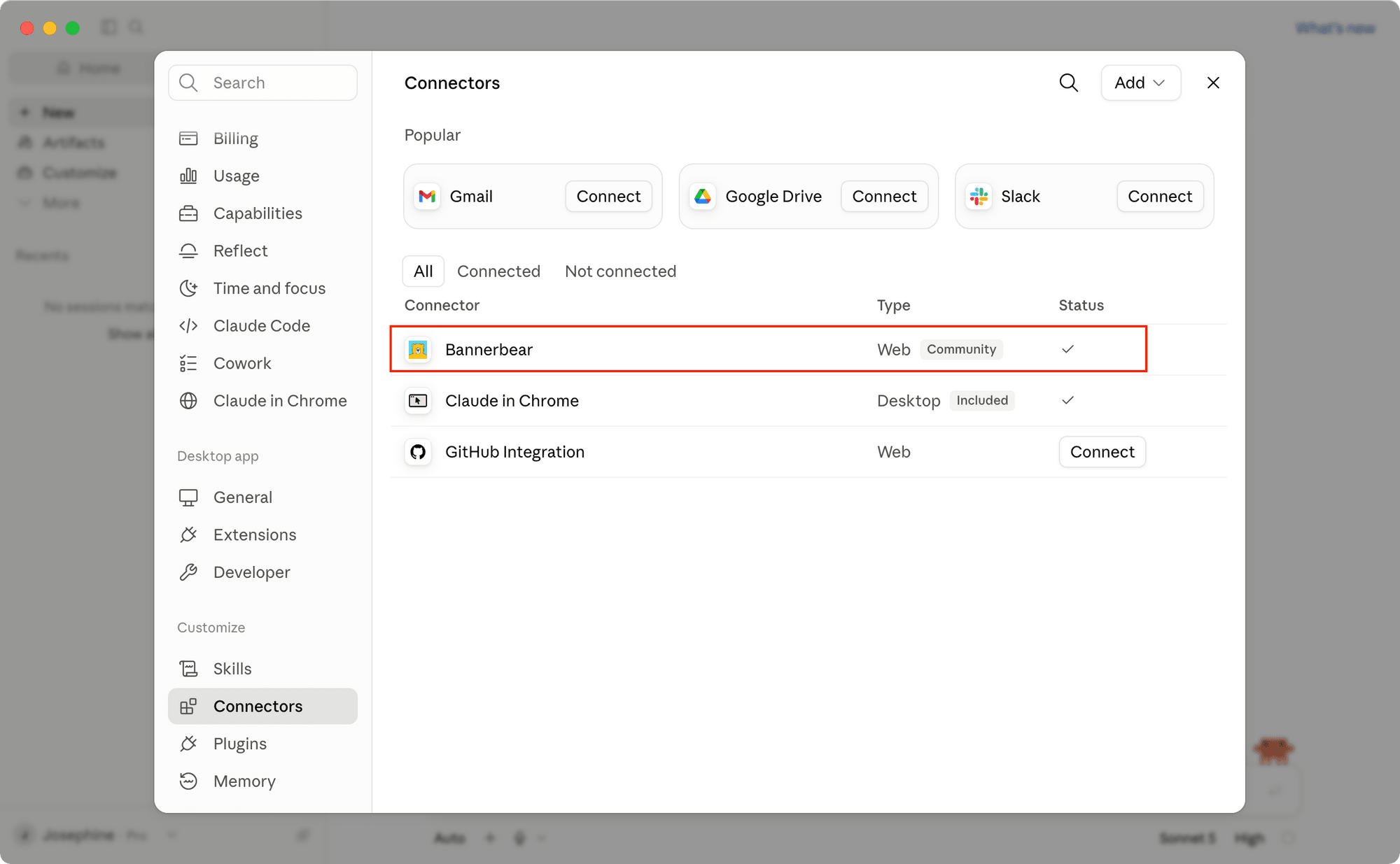Select the All filter tab
The height and width of the screenshot is (864, 1400).
point(423,271)
